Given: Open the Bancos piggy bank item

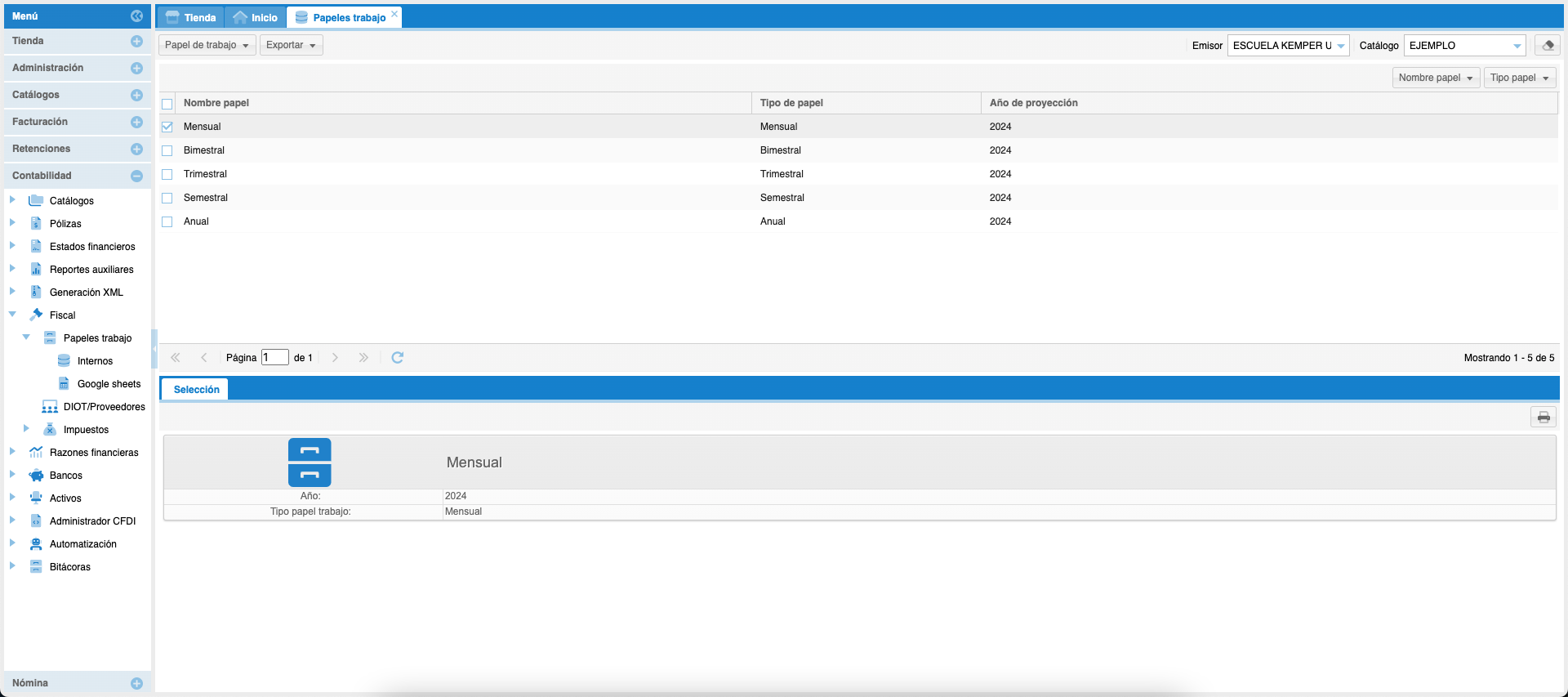Looking at the screenshot, I should (x=65, y=476).
